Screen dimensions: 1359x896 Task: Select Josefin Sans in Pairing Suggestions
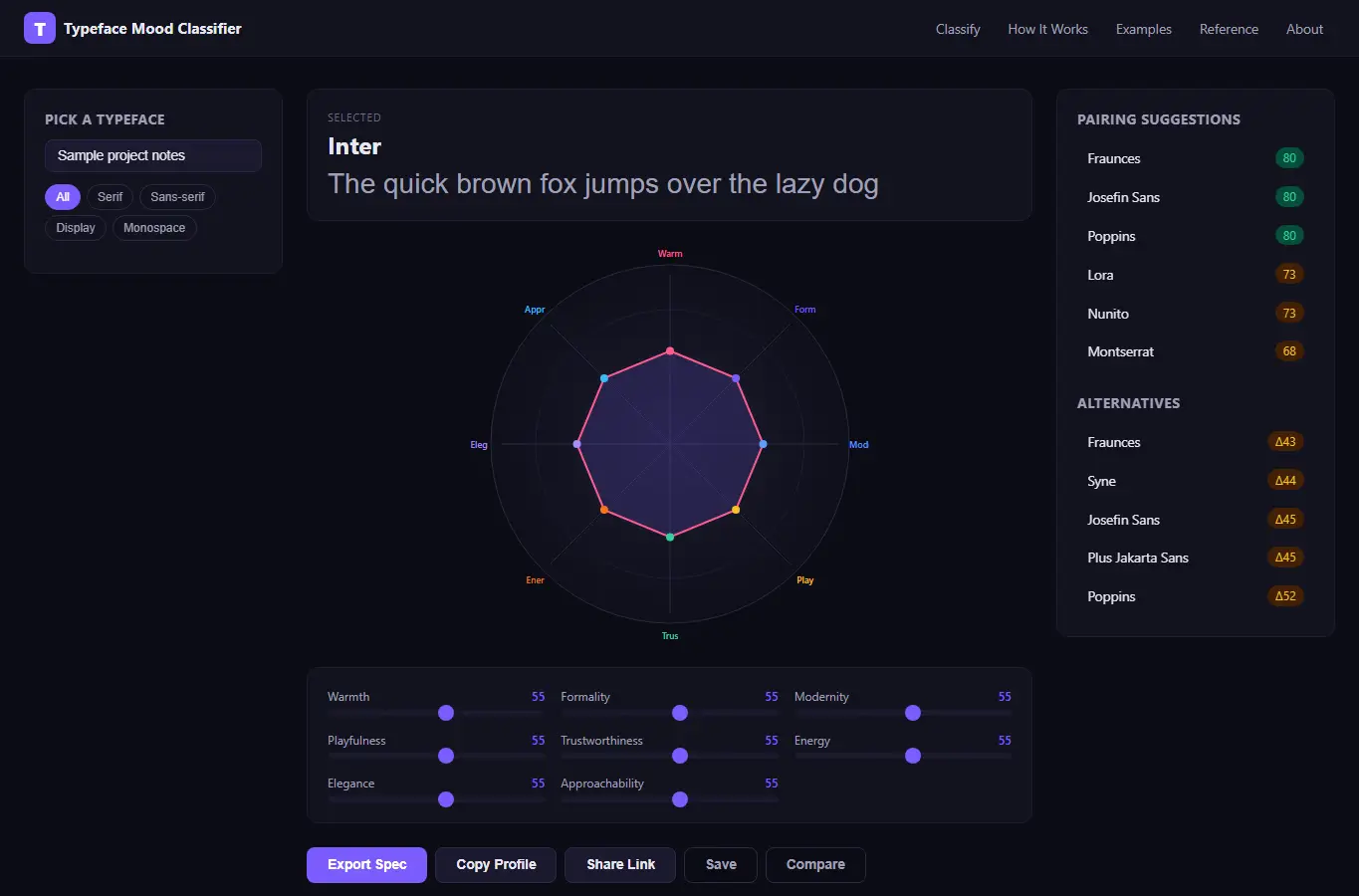click(1195, 197)
